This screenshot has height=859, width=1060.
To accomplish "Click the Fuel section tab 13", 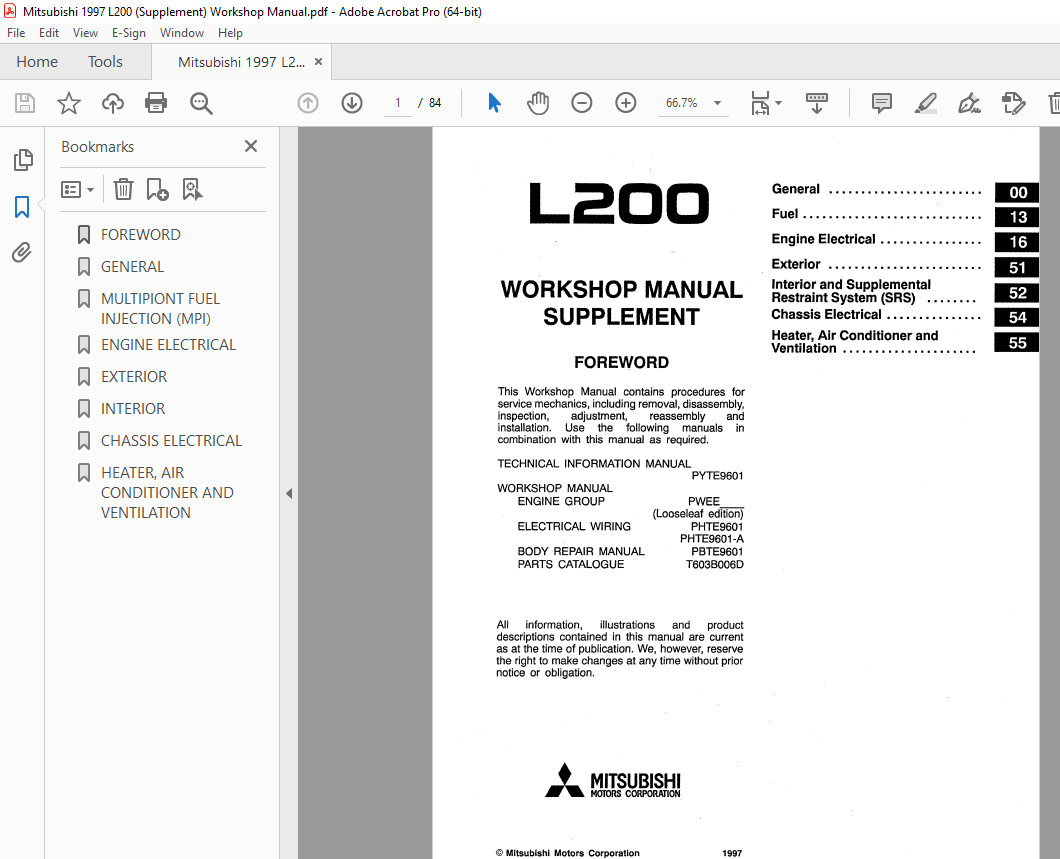I will 1017,217.
